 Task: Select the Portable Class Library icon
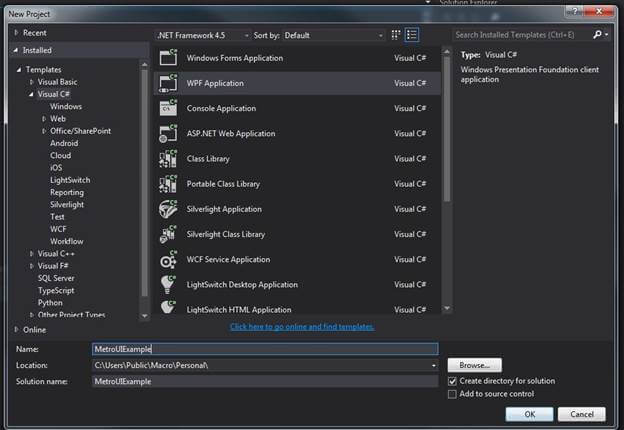(x=168, y=184)
